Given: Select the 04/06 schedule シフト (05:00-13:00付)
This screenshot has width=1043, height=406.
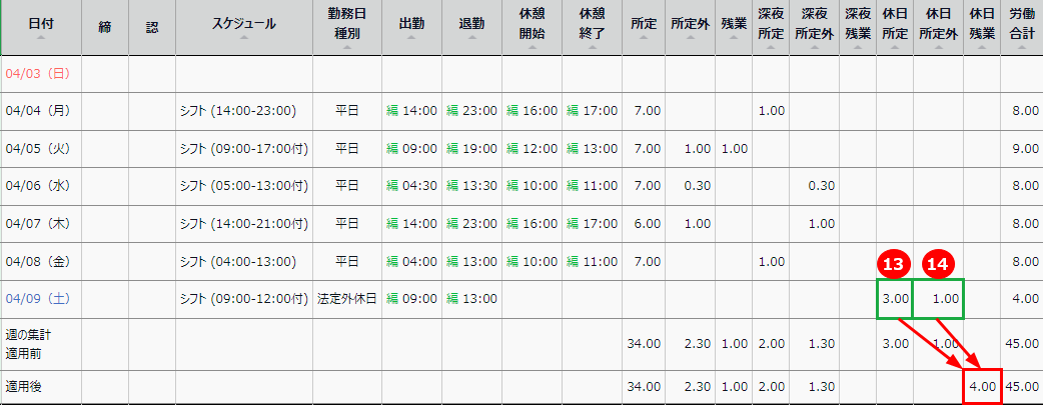Looking at the screenshot, I should pos(243,186).
